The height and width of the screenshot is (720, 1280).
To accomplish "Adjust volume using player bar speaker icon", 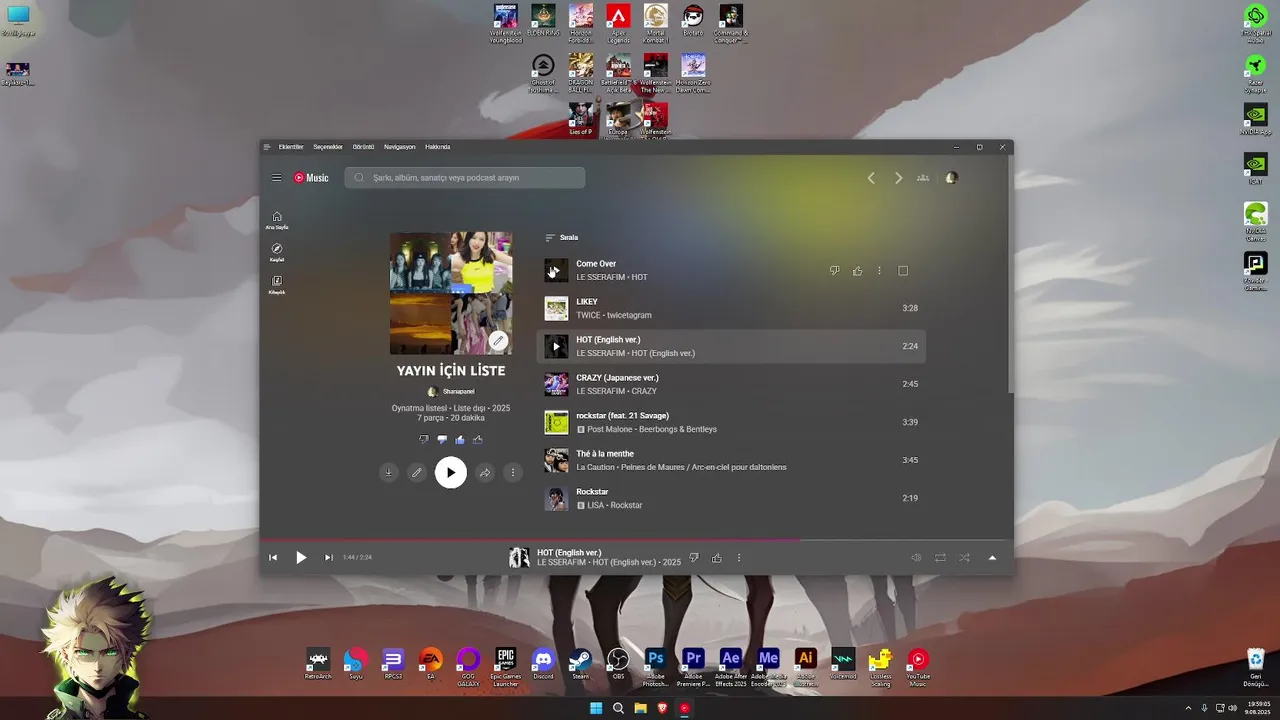I will (916, 558).
